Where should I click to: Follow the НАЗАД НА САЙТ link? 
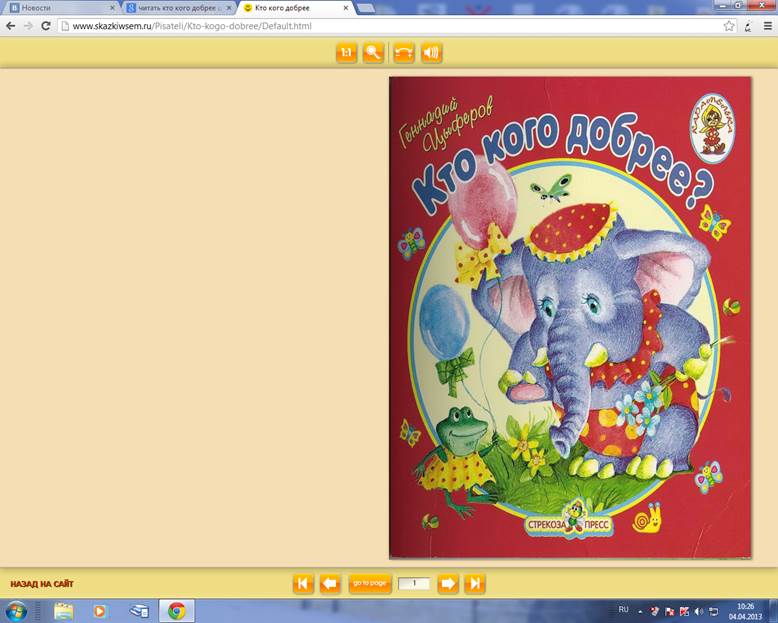point(42,584)
